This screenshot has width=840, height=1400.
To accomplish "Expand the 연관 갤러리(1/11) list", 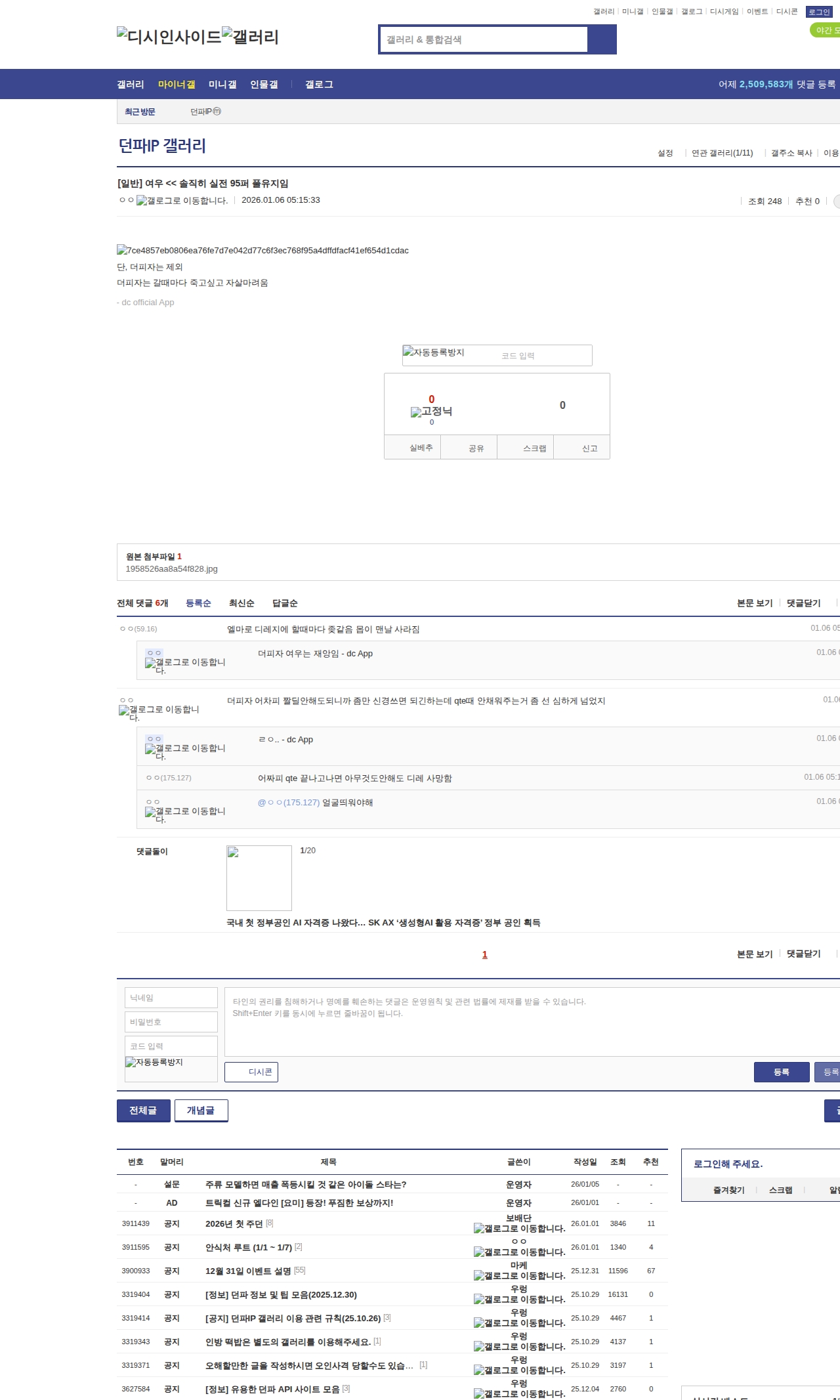I will (x=722, y=153).
